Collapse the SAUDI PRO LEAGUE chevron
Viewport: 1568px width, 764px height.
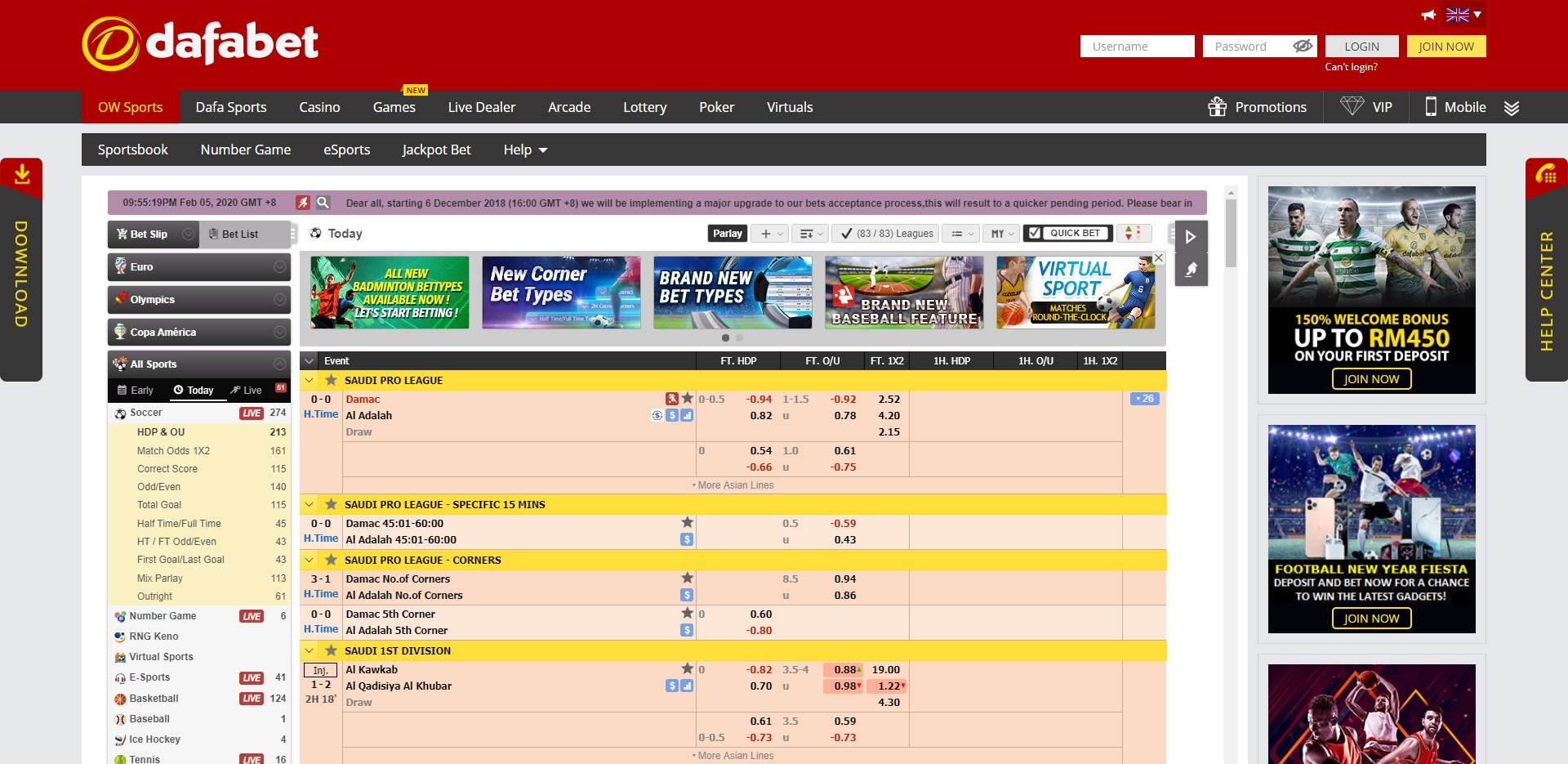point(309,380)
